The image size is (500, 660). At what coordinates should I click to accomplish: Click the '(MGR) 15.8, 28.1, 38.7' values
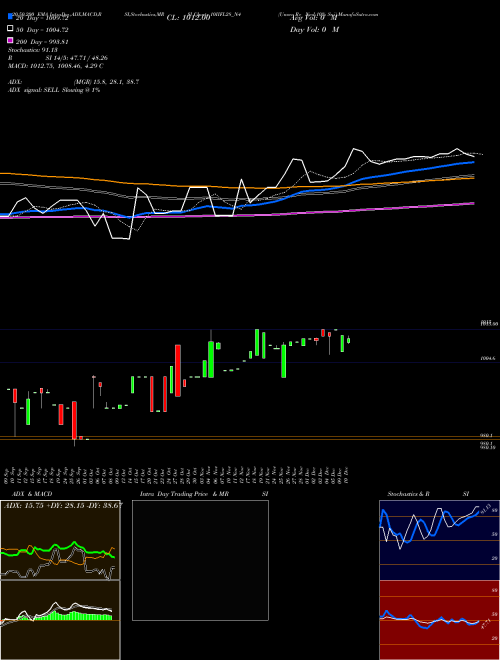[x=106, y=82]
